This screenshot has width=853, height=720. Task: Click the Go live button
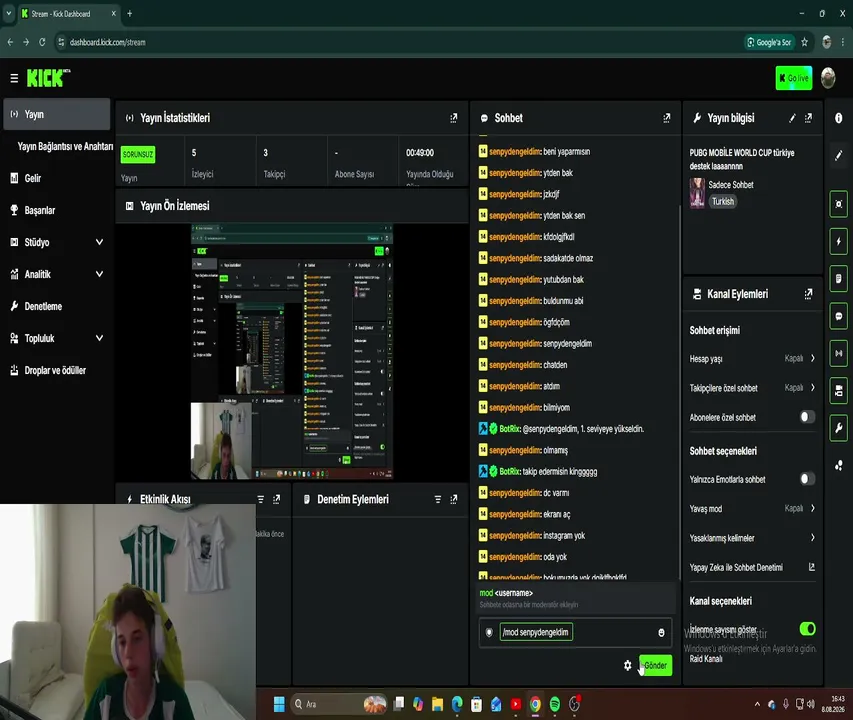794,78
